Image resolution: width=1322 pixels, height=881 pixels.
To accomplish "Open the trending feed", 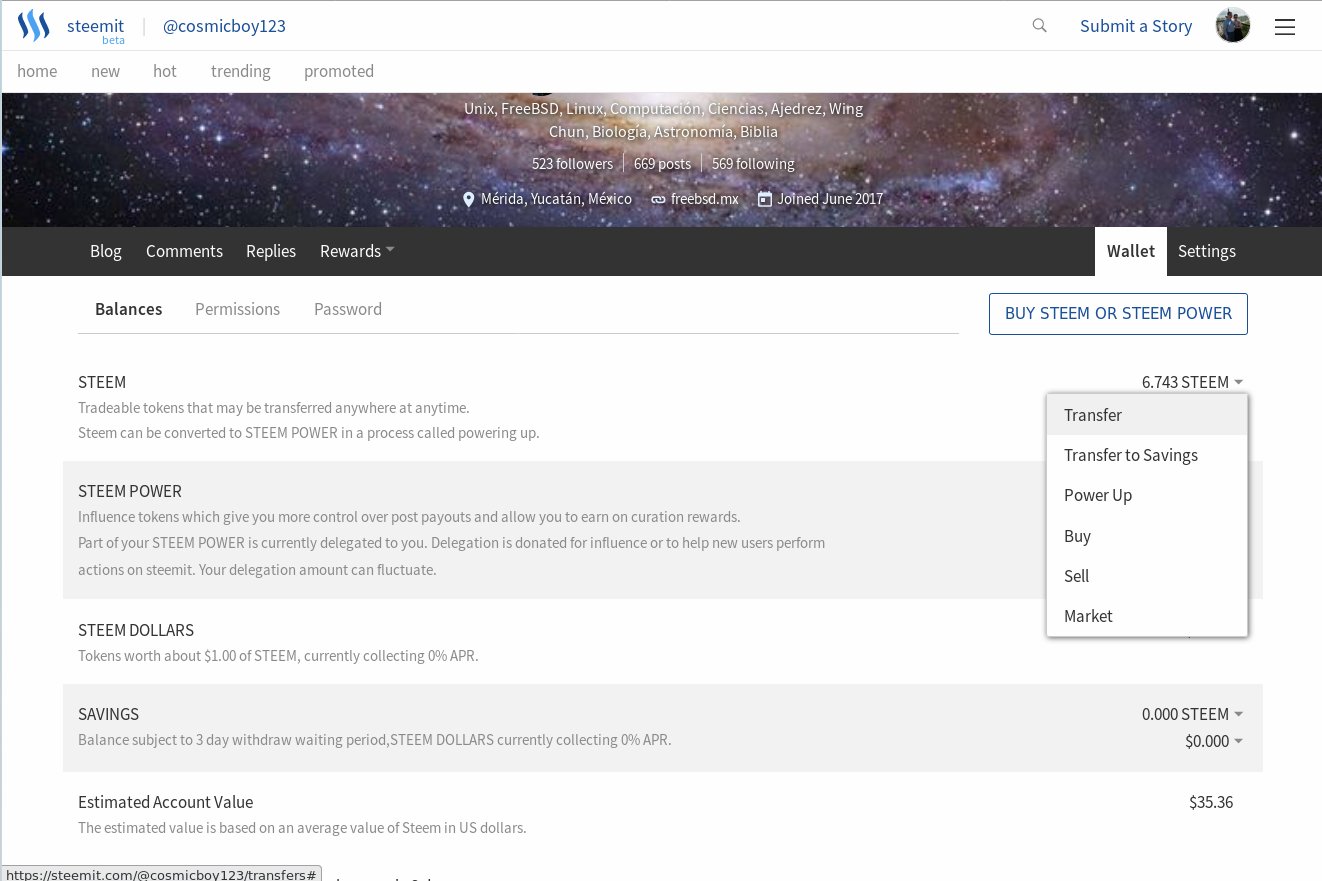I will (x=240, y=71).
